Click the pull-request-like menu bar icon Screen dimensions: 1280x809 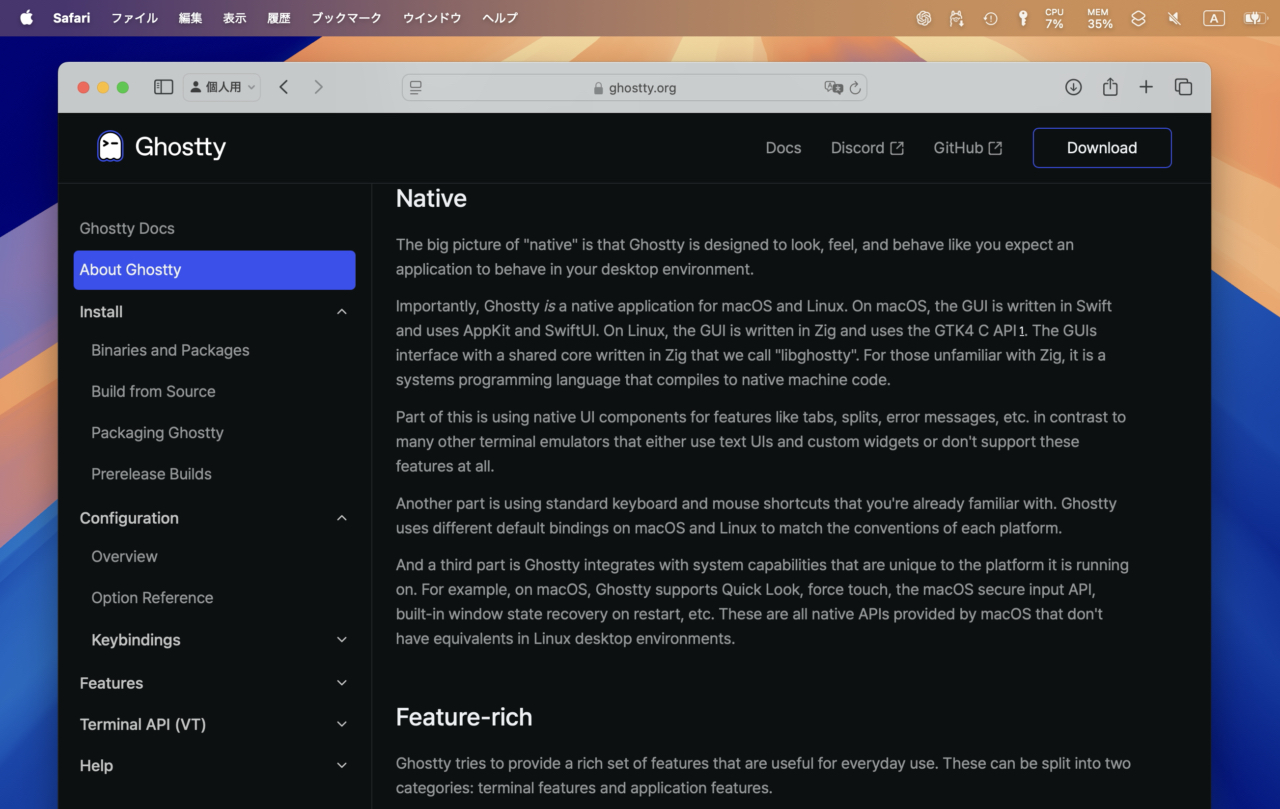pyautogui.click(x=957, y=18)
